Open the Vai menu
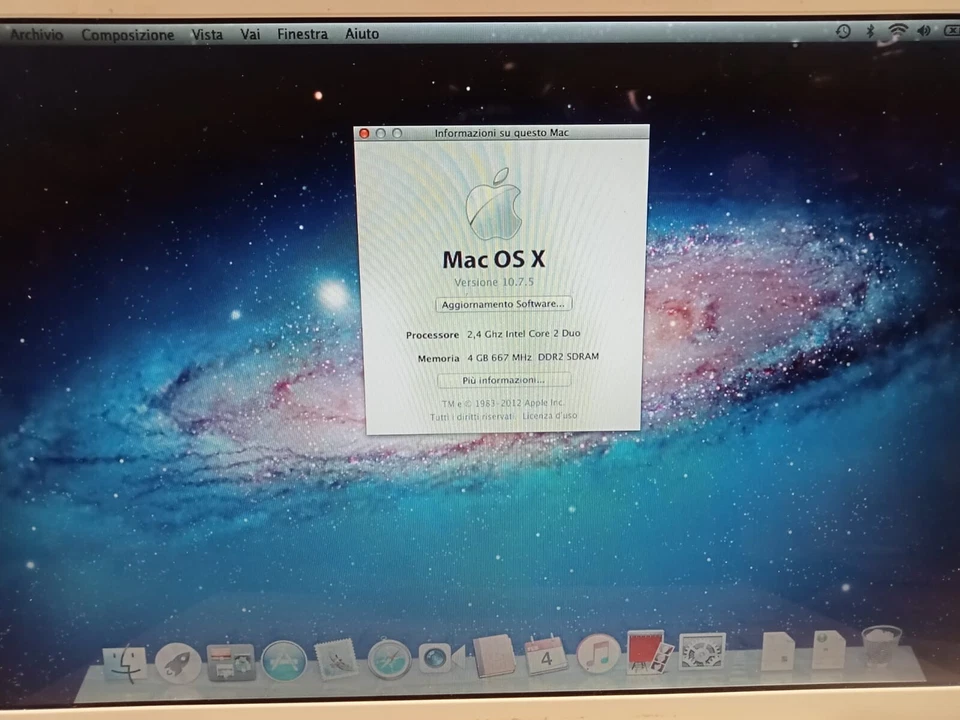Screen dimensions: 960x720 pyautogui.click(x=250, y=33)
